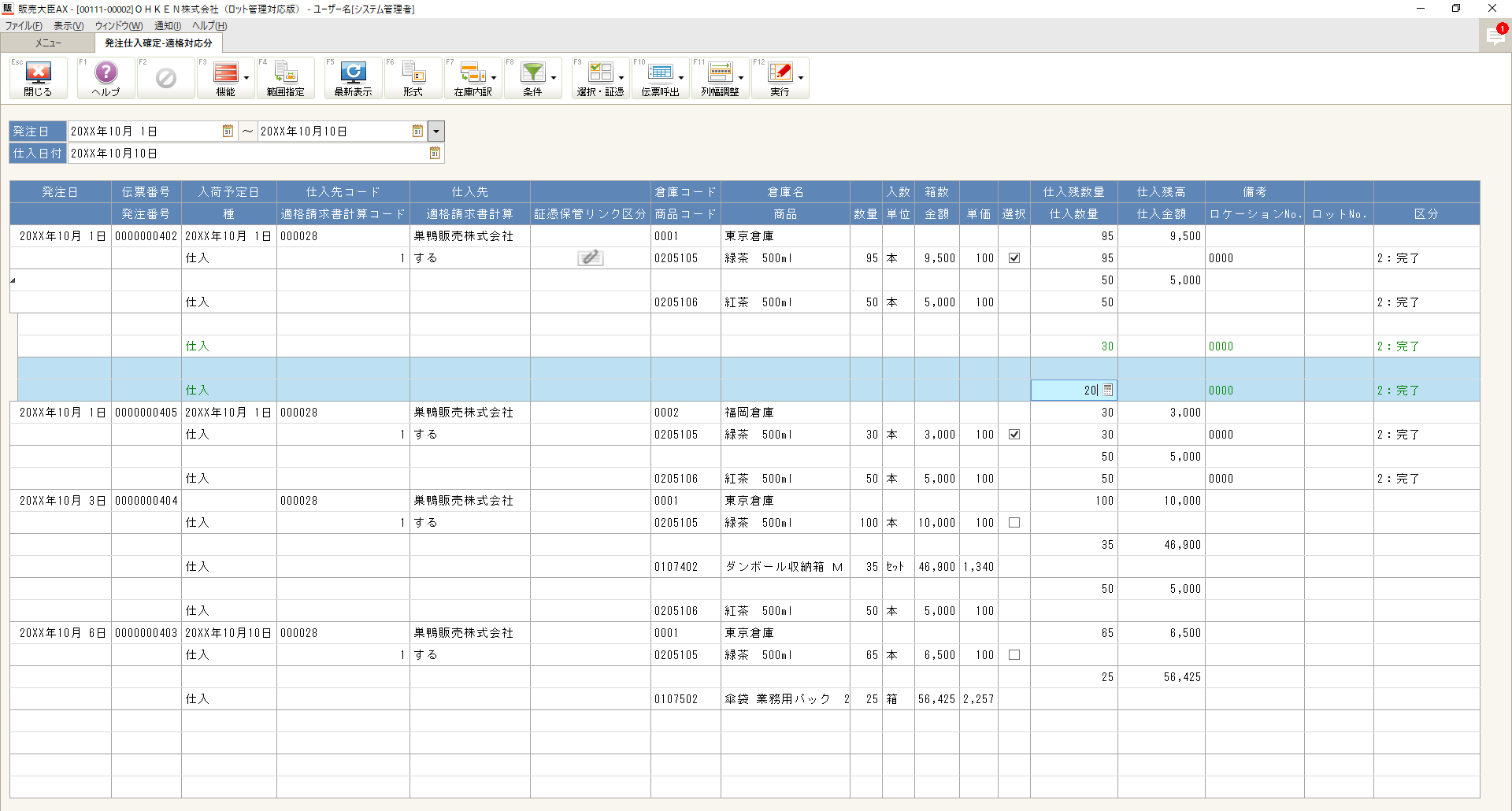
Task: Uncheck 選択 for slip 0000000402 緑茶 row
Action: 1014,257
